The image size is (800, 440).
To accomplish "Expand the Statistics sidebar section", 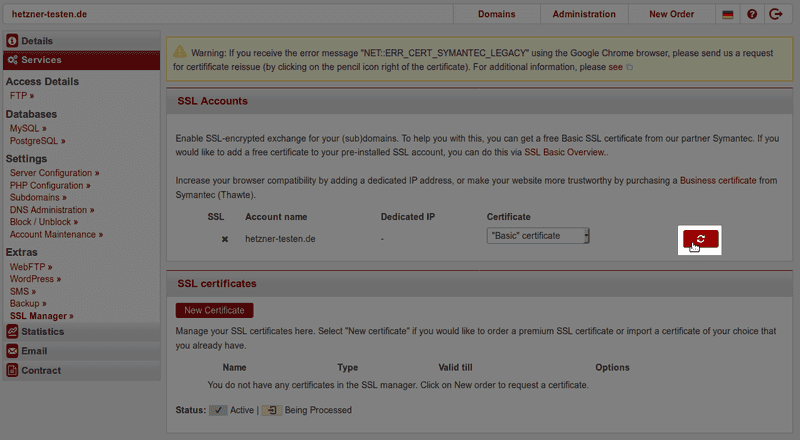I will (82, 332).
